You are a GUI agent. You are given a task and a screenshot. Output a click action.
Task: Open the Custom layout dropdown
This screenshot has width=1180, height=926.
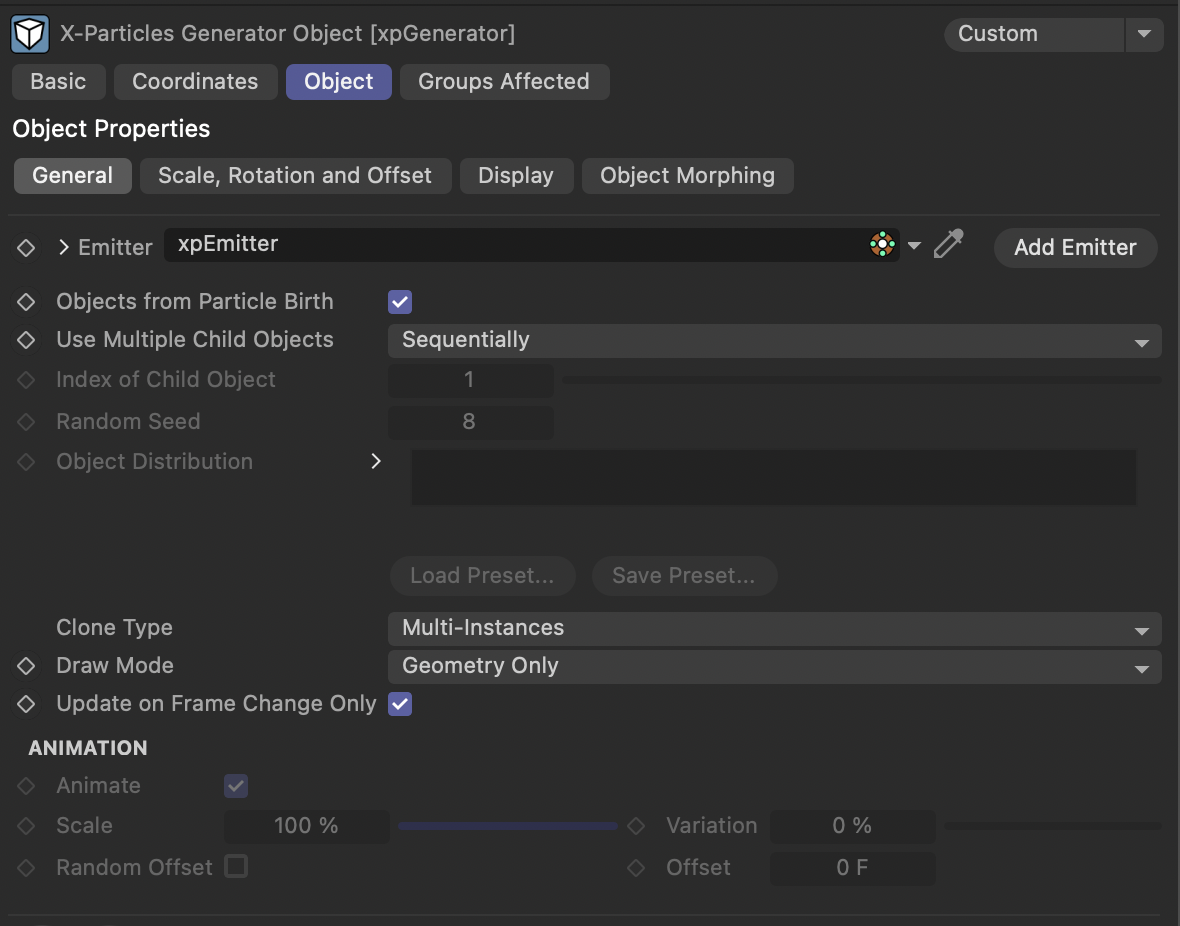tap(1034, 34)
